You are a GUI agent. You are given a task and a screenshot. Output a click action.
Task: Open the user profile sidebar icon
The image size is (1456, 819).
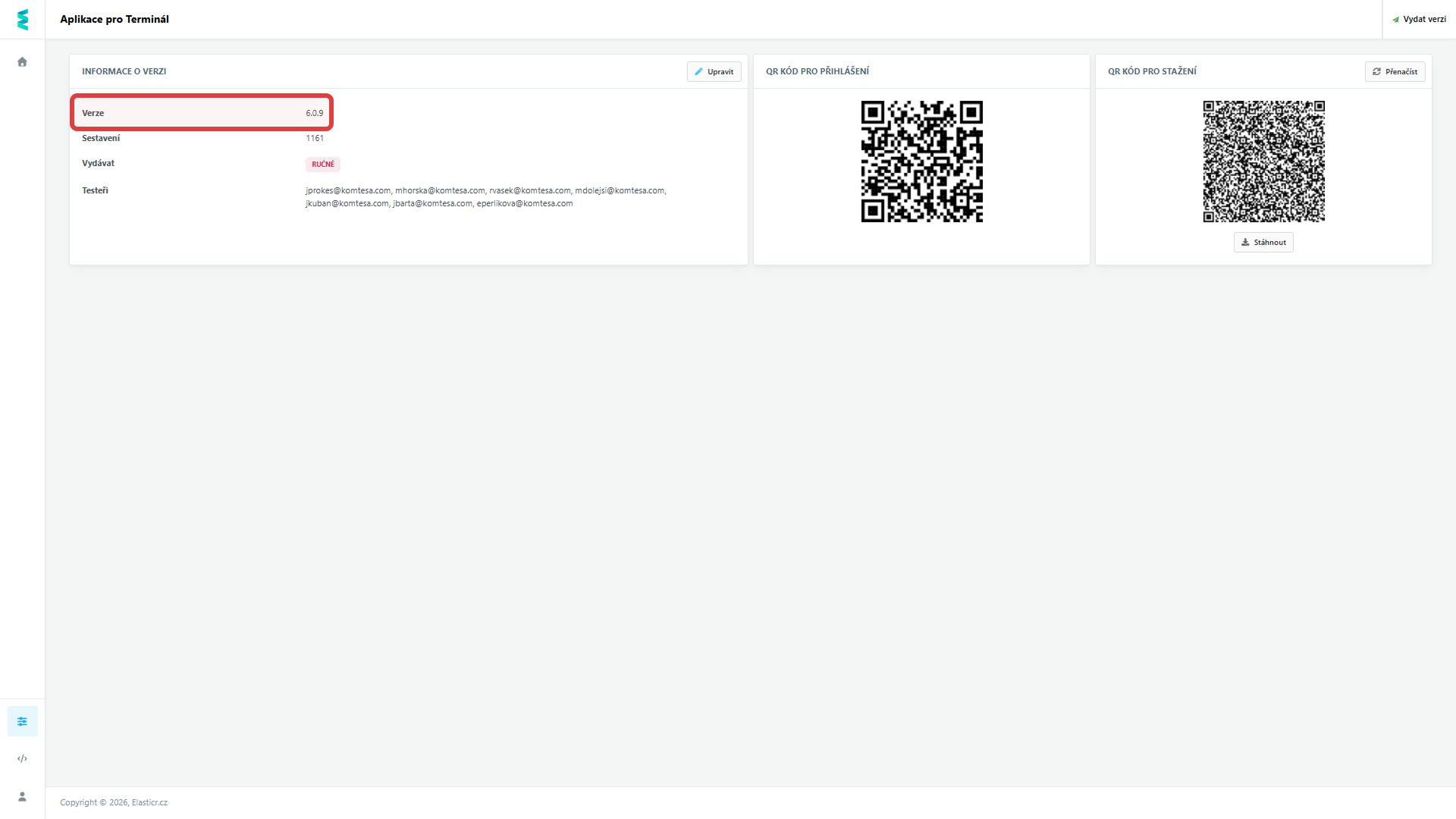click(22, 796)
